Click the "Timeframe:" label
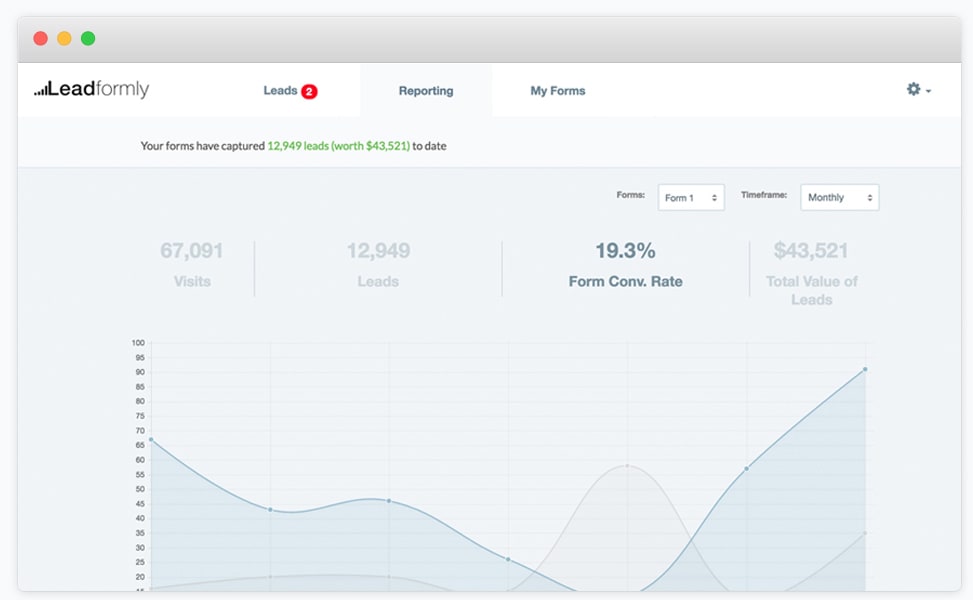The width and height of the screenshot is (973, 600). coord(764,195)
